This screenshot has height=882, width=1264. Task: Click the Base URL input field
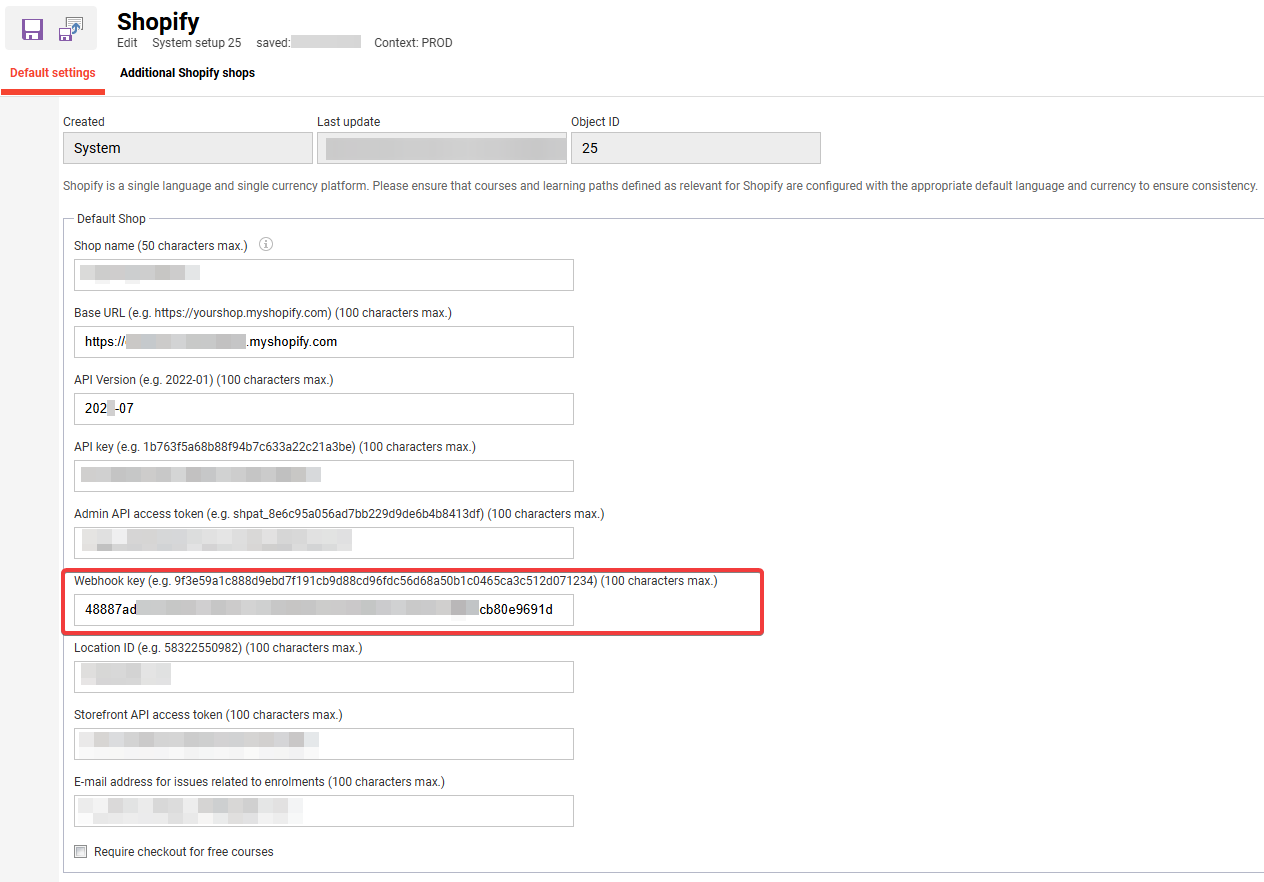(x=323, y=341)
